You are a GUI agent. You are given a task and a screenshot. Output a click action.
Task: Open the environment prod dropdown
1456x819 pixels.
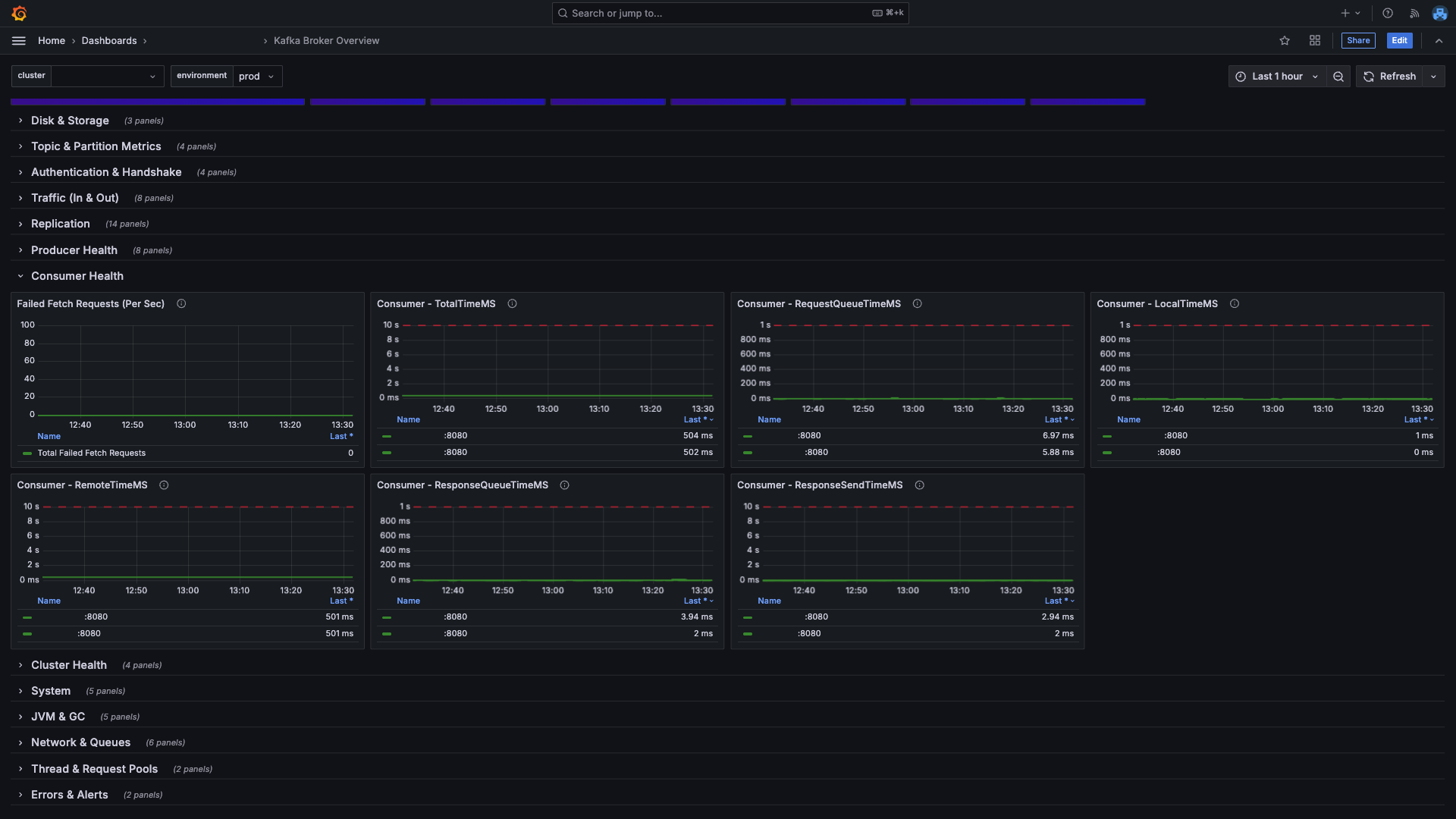(x=256, y=77)
